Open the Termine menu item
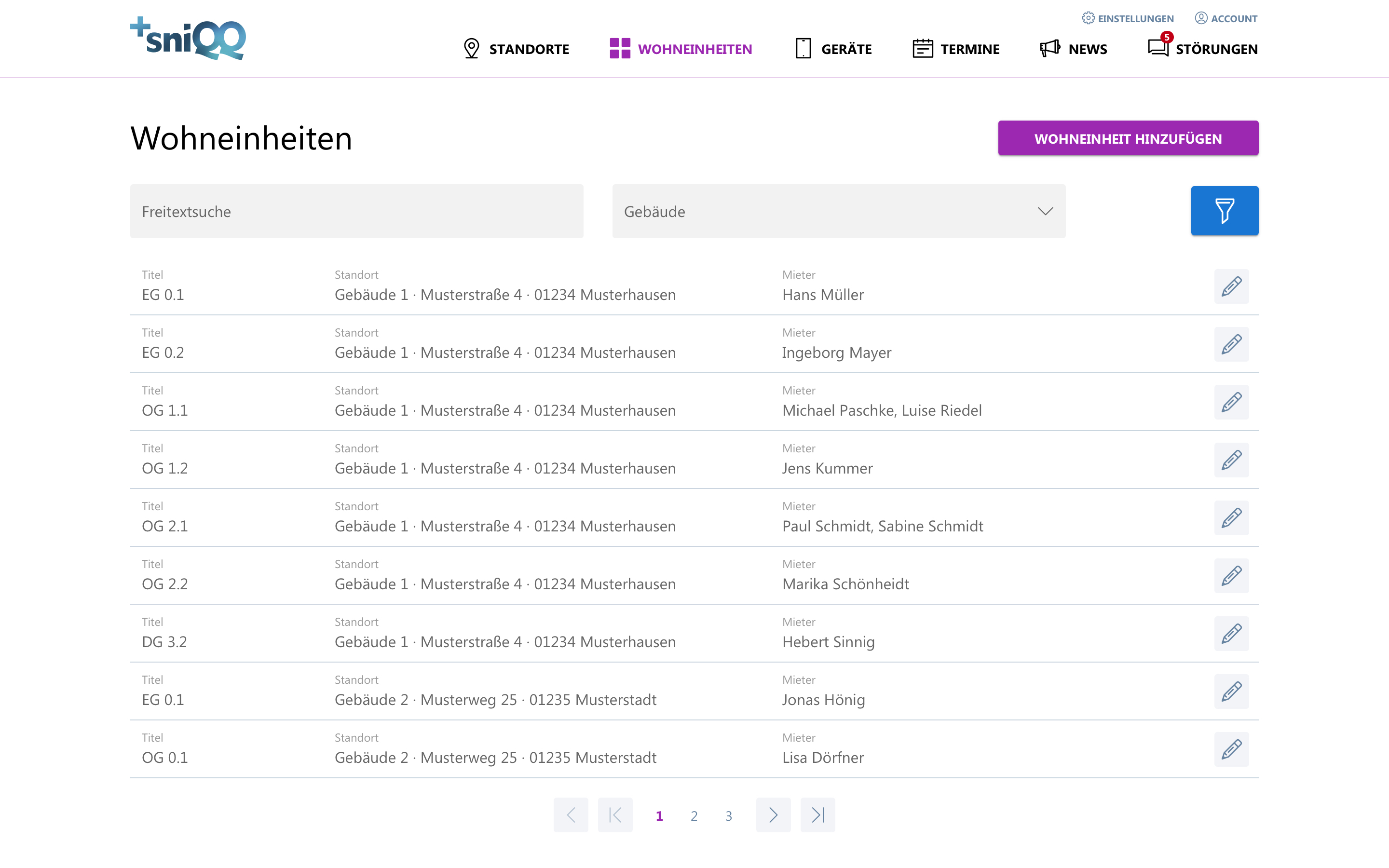 [955, 49]
